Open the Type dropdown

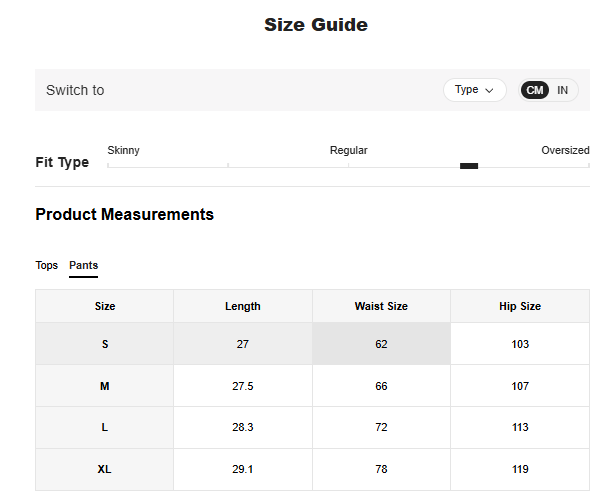pyautogui.click(x=474, y=90)
